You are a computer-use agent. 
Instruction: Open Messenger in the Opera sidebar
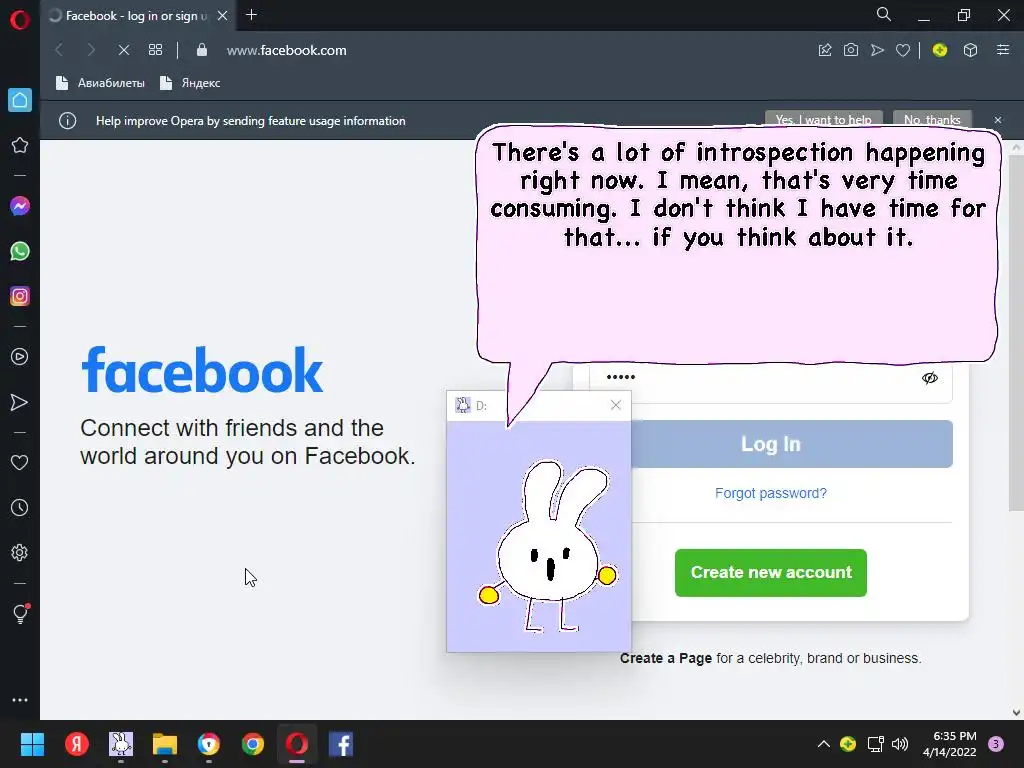[20, 206]
